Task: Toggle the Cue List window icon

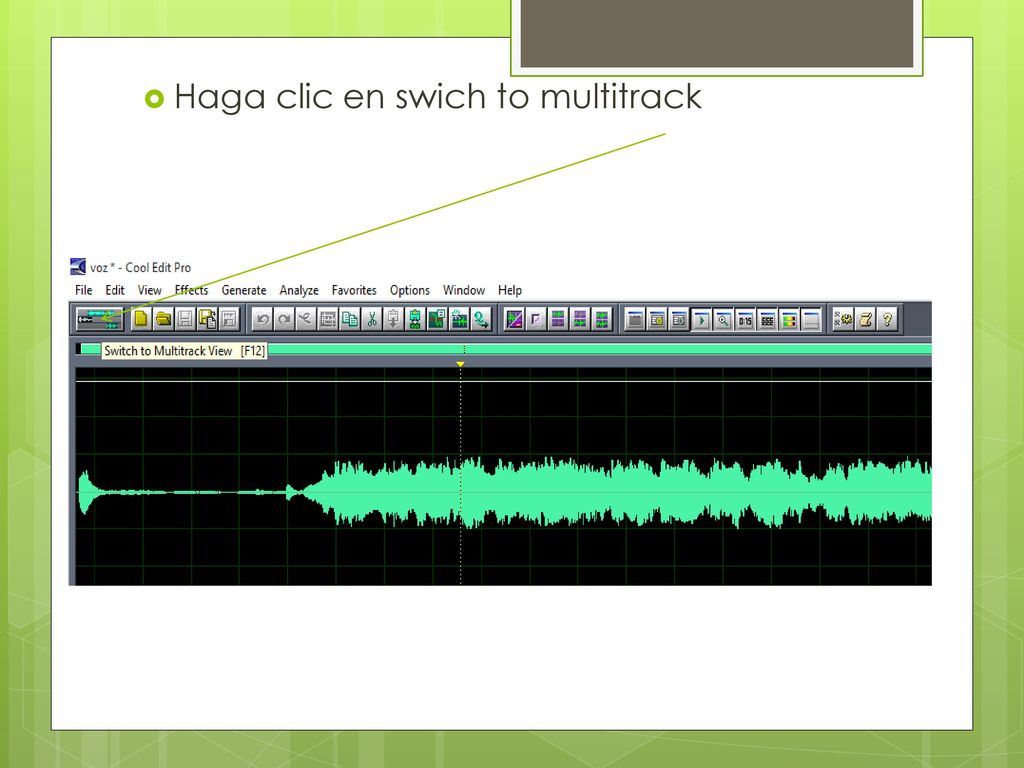Action: point(657,319)
